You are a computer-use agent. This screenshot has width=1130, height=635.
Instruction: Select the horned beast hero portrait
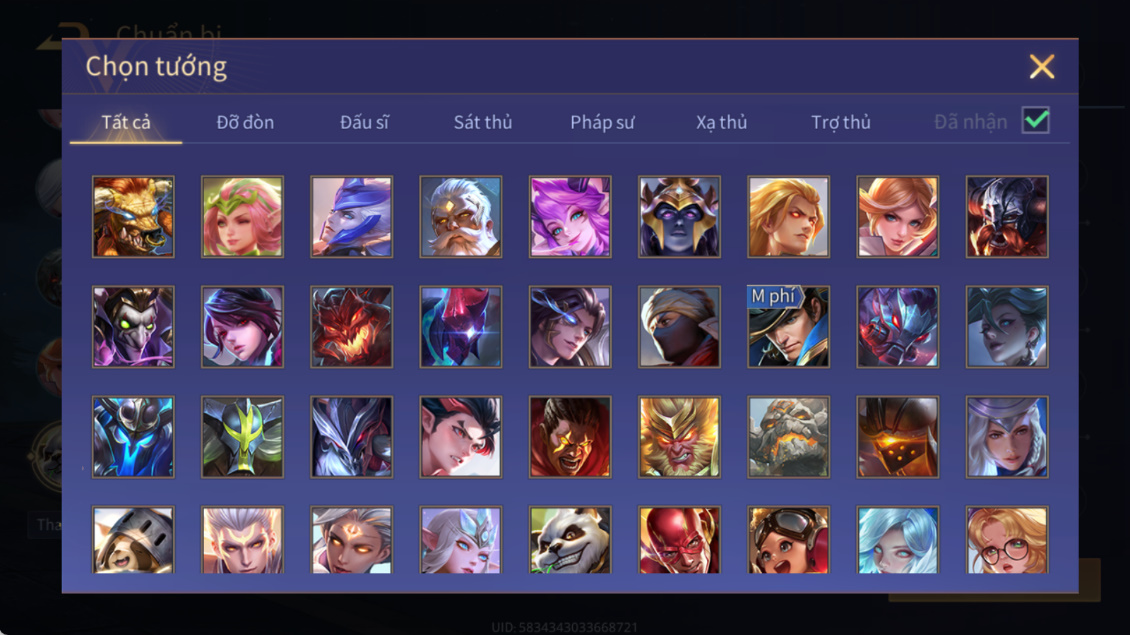133,217
